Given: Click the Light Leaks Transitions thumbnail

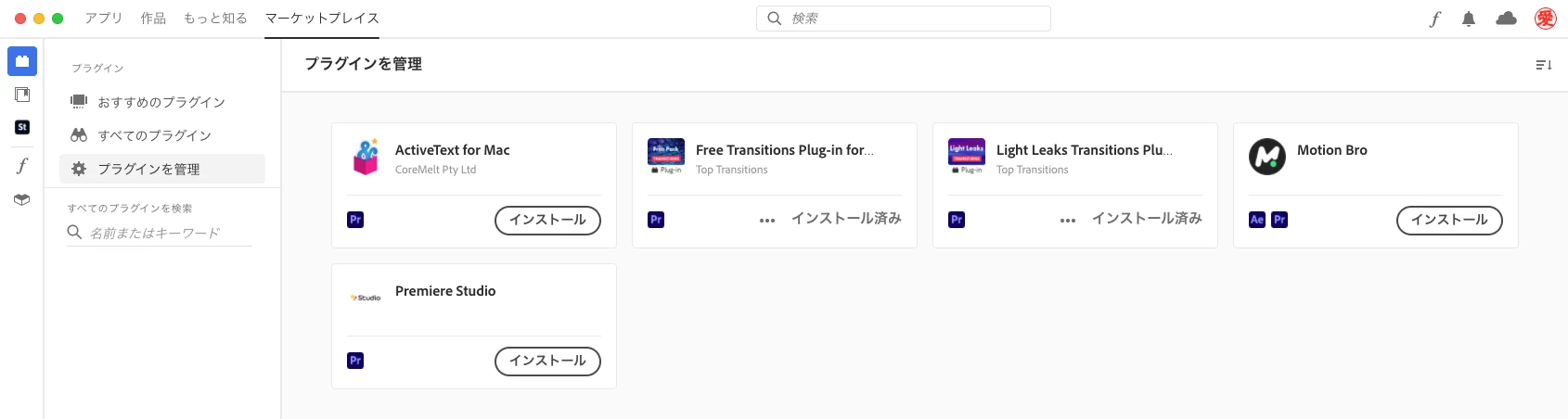Looking at the screenshot, I should coord(967,157).
